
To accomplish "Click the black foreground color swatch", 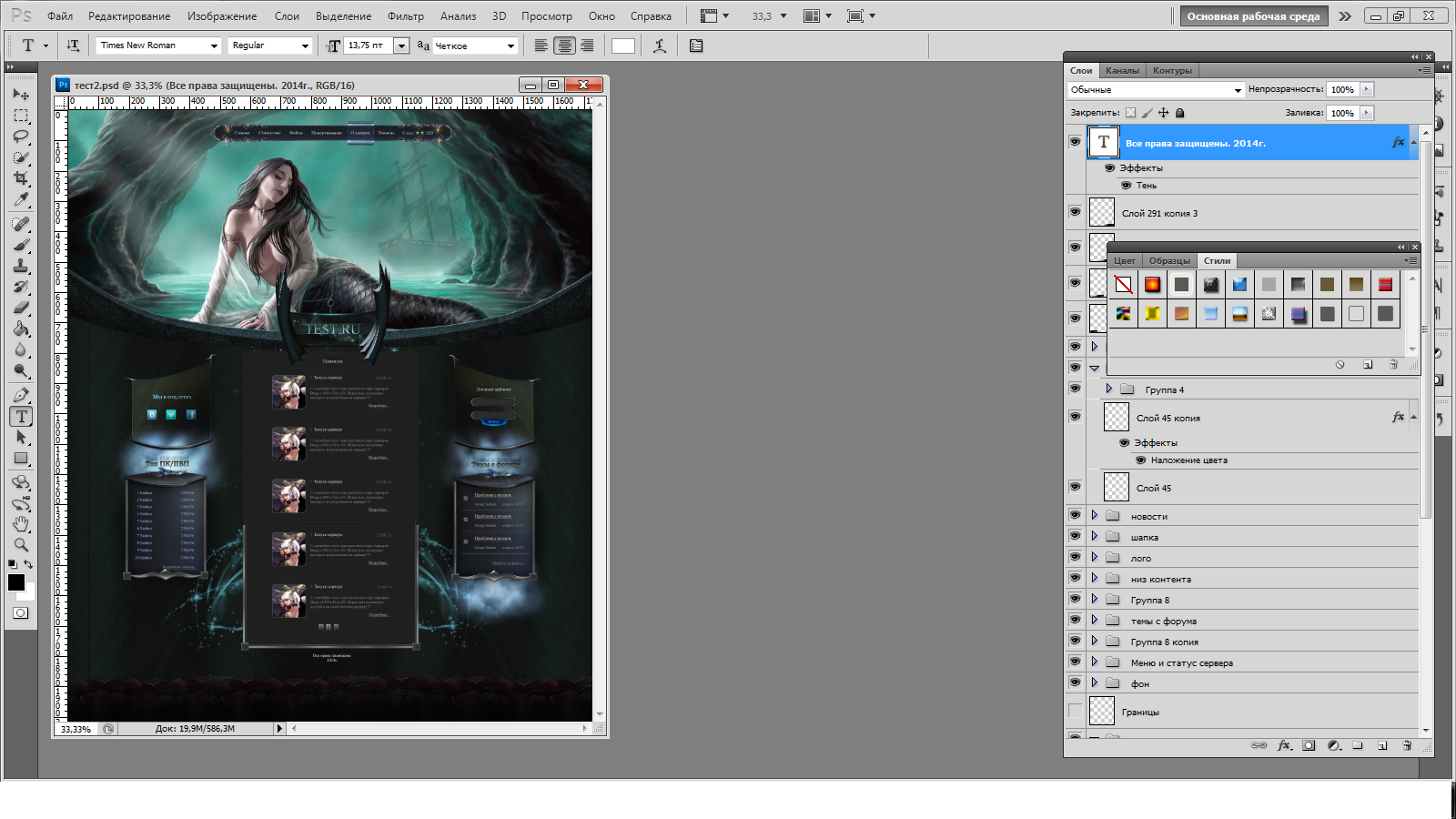I will tap(16, 582).
